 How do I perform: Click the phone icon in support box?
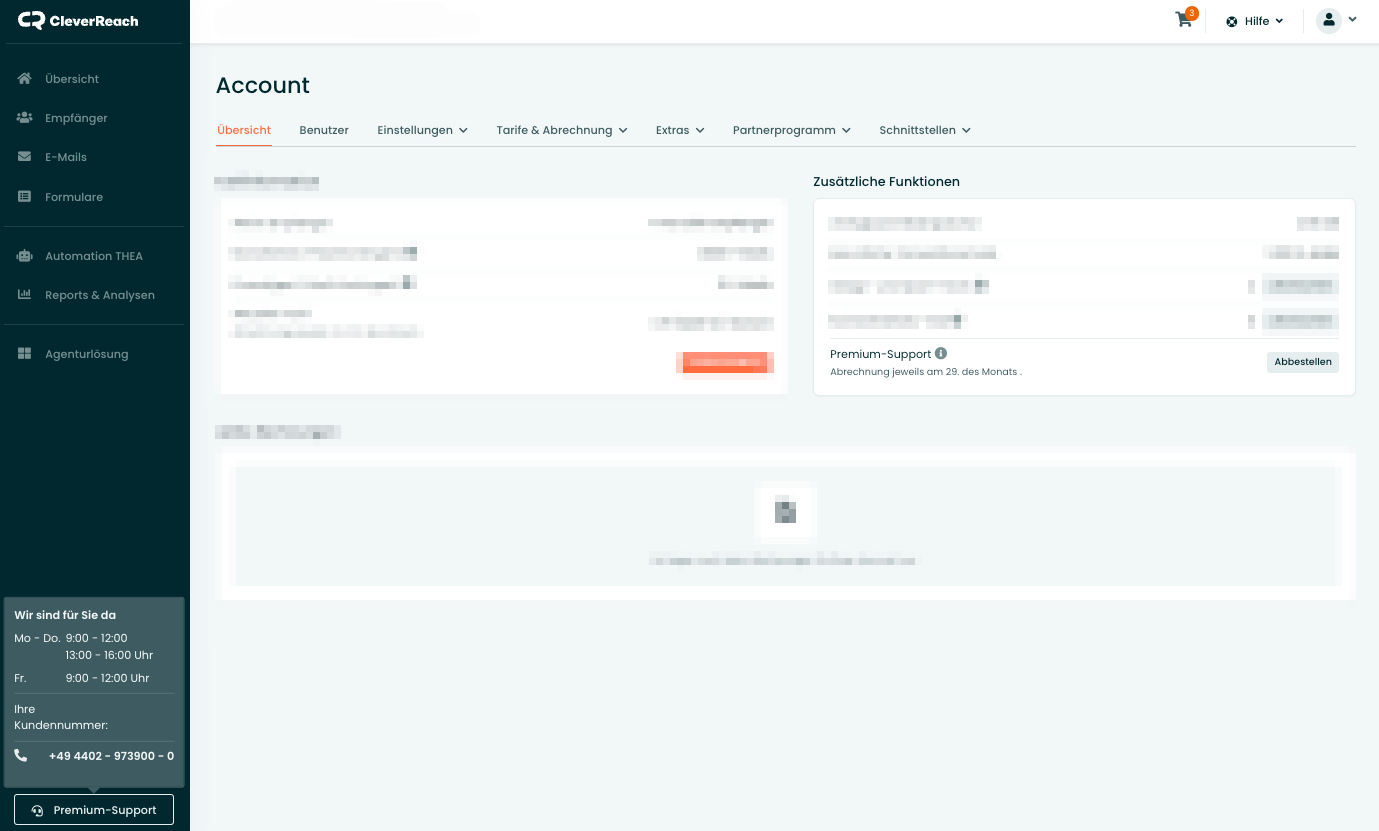coord(21,756)
